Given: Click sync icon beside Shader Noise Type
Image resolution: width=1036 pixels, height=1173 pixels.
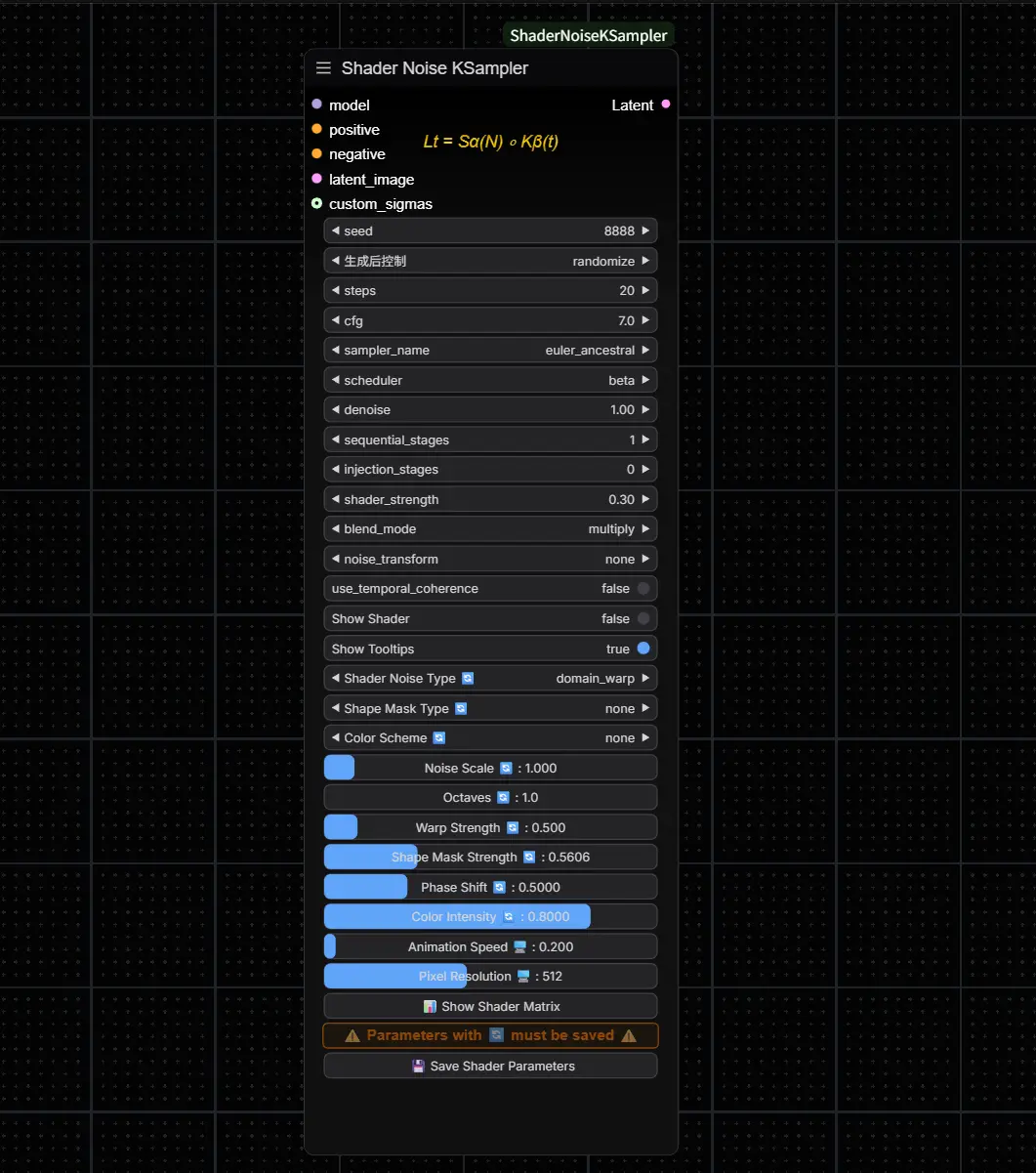Looking at the screenshot, I should pos(468,678).
